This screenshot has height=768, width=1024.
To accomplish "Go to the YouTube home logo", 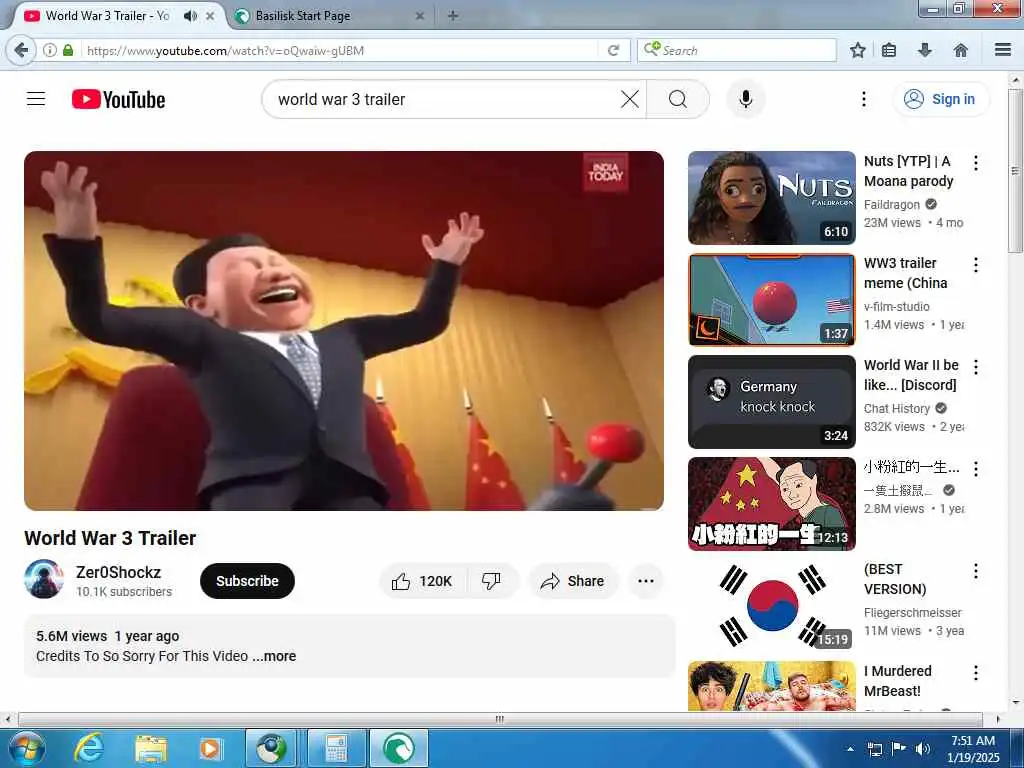I will point(118,99).
